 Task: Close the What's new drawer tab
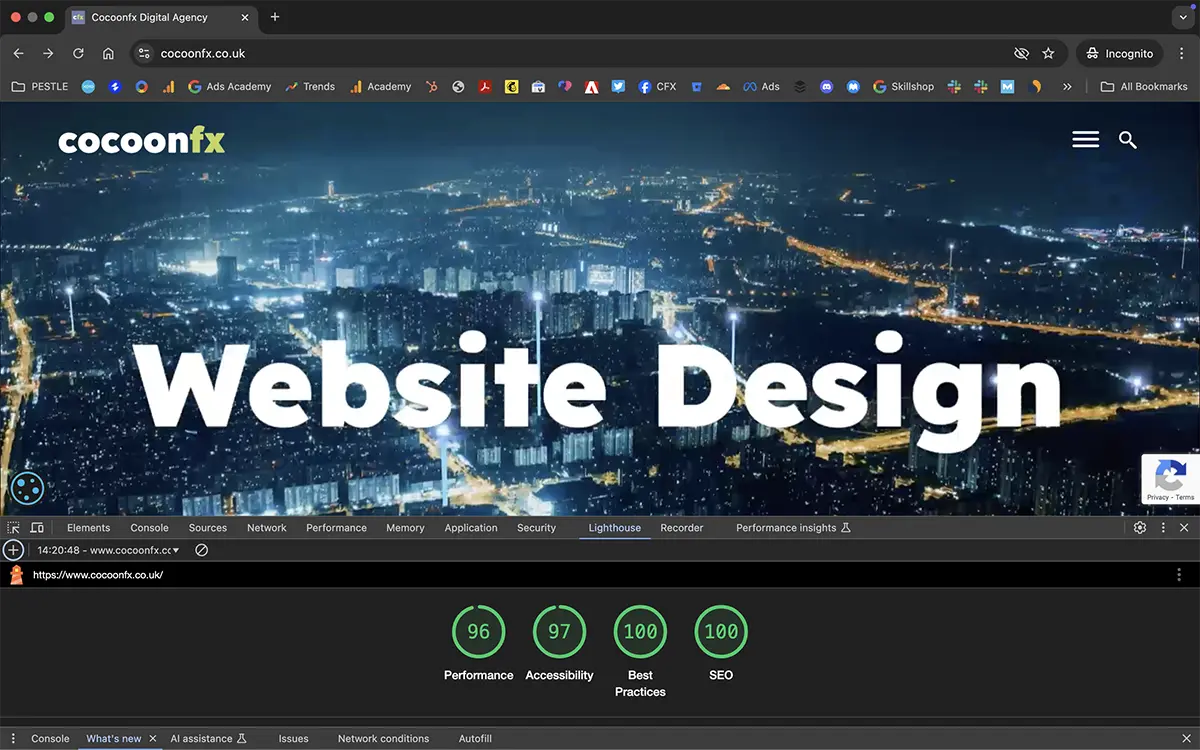(x=153, y=739)
